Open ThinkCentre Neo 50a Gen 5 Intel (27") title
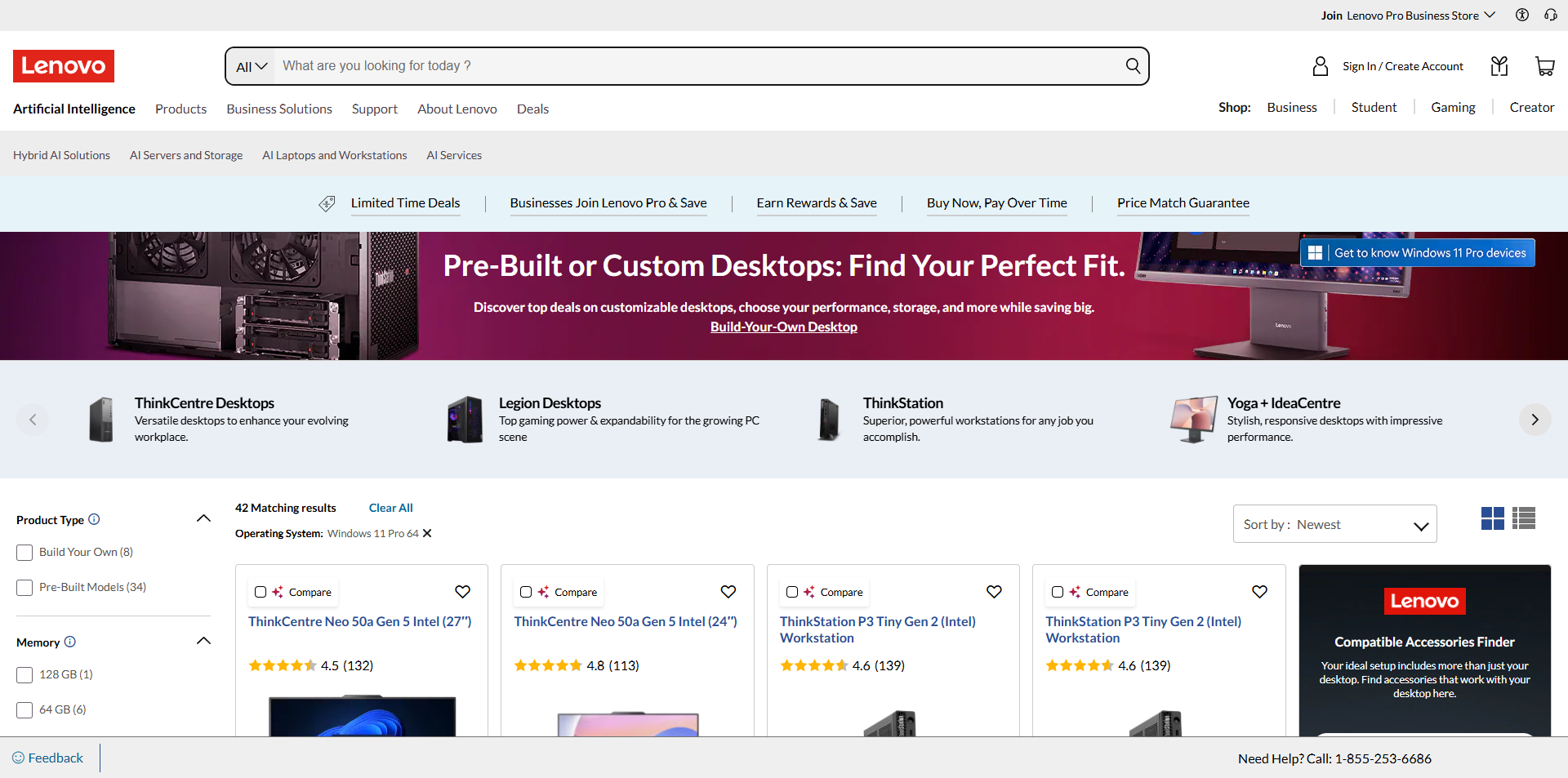The image size is (1568, 778). tap(360, 621)
